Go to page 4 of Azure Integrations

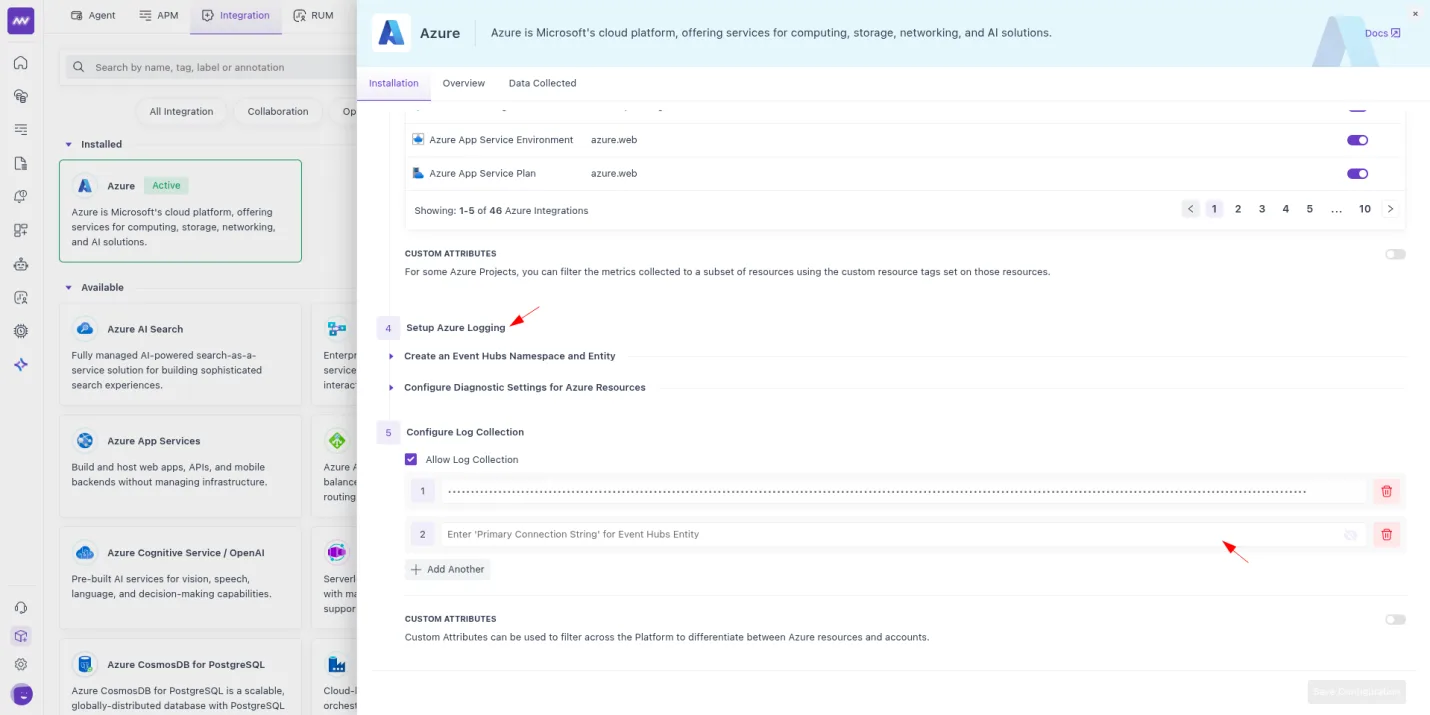point(1286,209)
